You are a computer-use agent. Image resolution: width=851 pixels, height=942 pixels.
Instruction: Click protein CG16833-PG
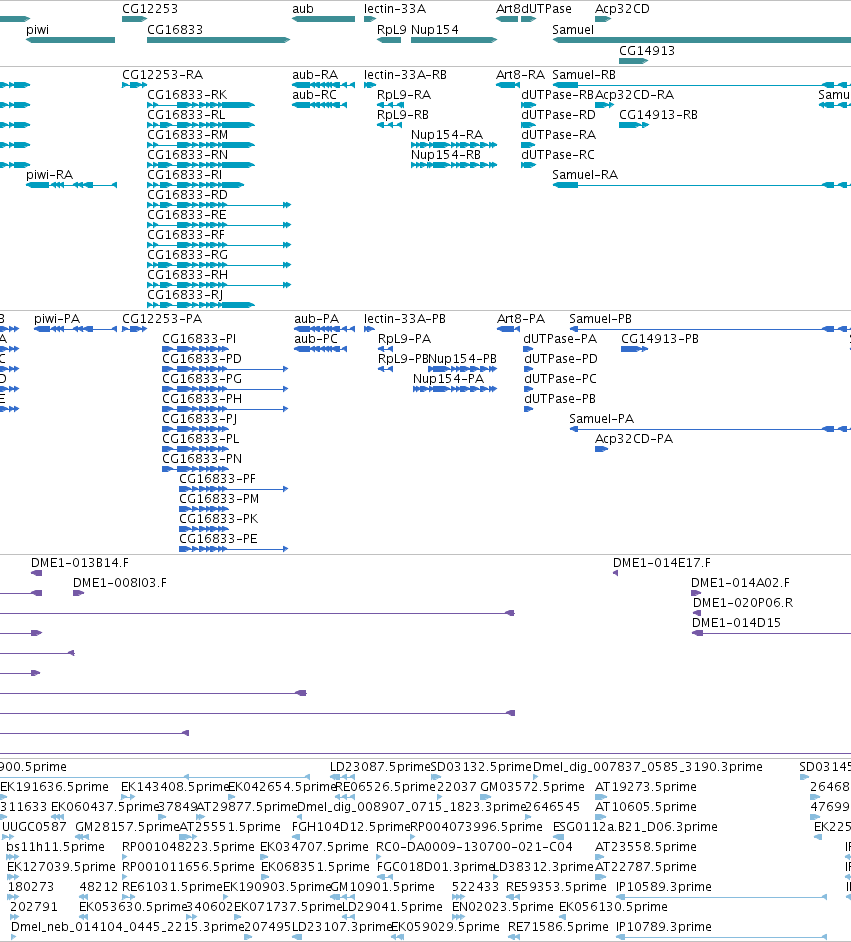(202, 379)
